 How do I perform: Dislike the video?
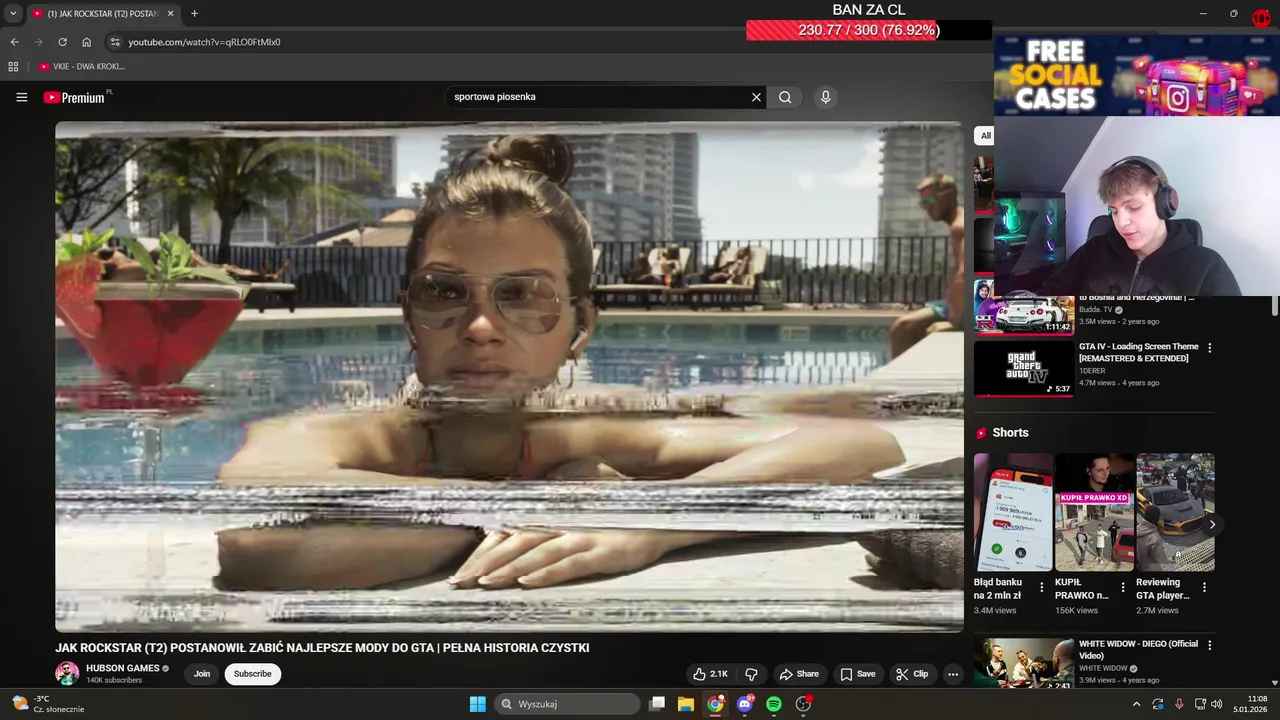click(751, 674)
